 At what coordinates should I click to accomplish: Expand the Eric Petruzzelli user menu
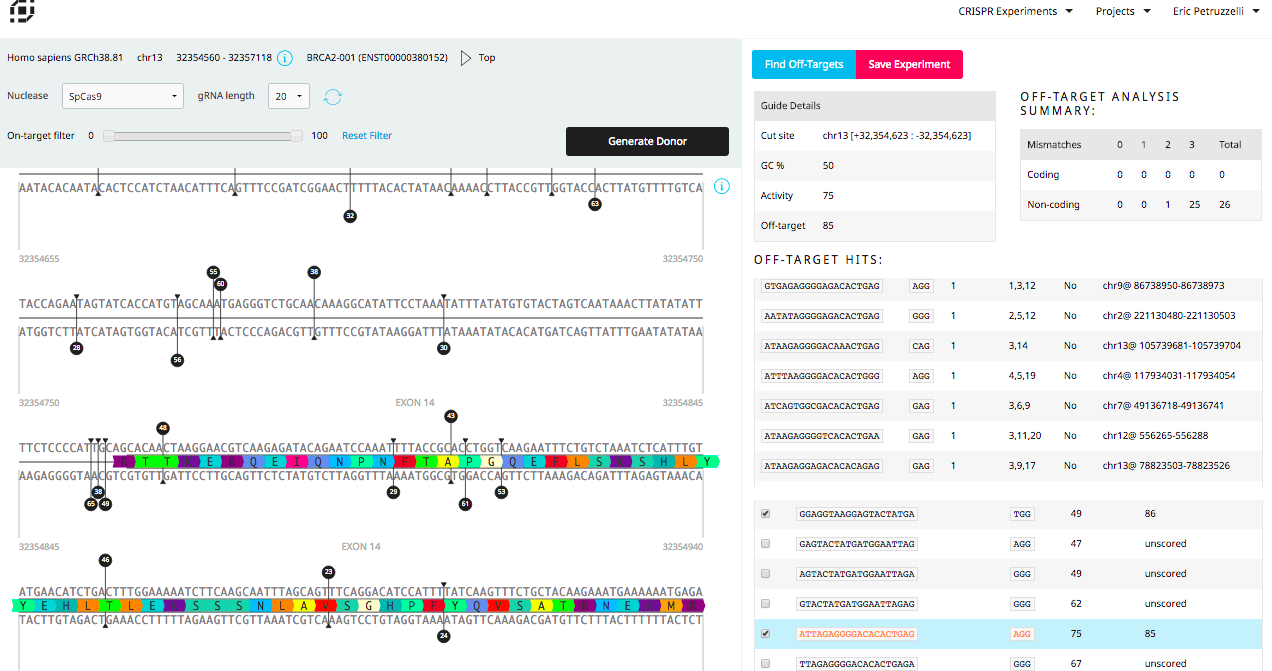(1216, 12)
